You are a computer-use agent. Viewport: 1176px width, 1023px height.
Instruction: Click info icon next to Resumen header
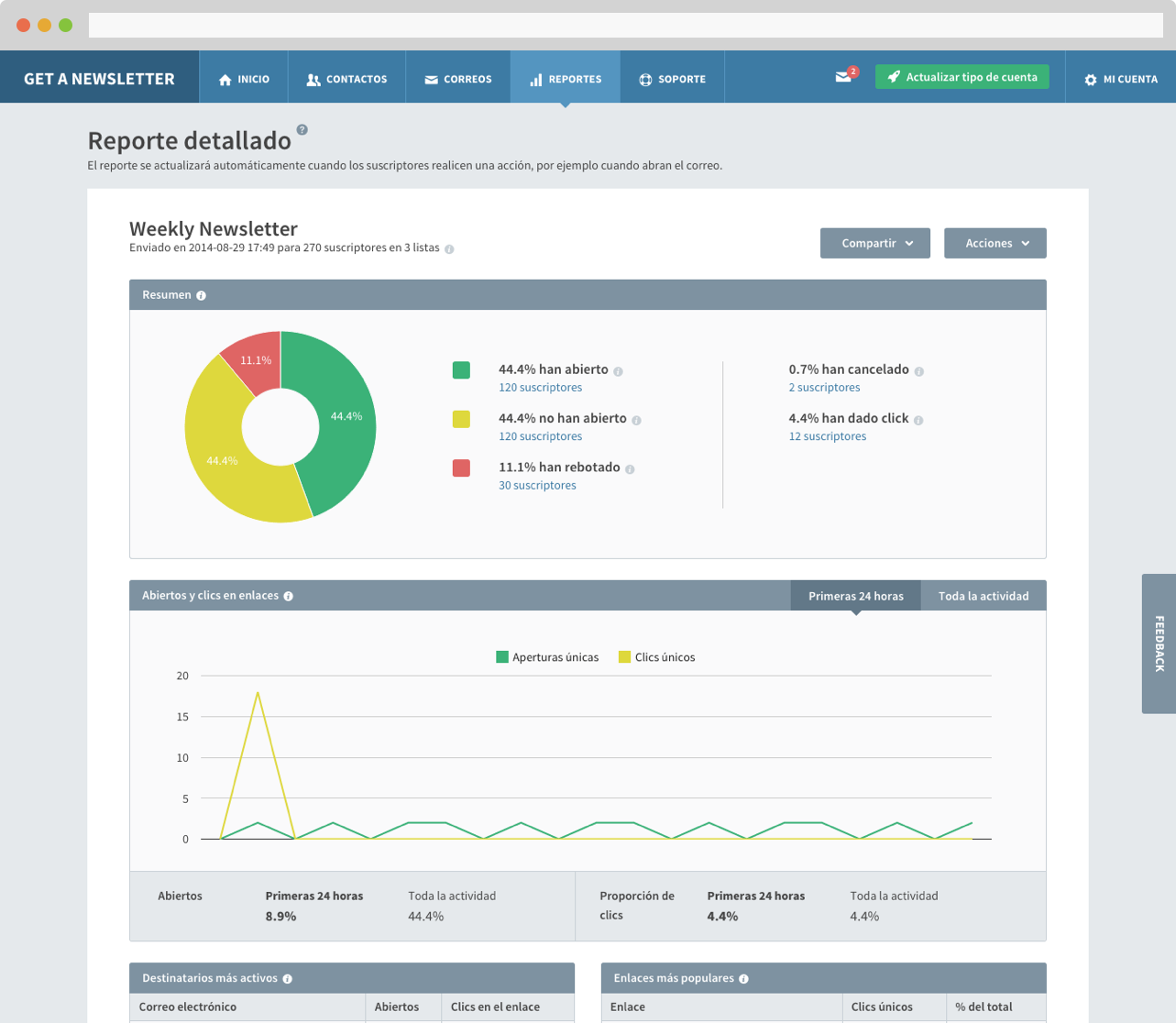201,295
